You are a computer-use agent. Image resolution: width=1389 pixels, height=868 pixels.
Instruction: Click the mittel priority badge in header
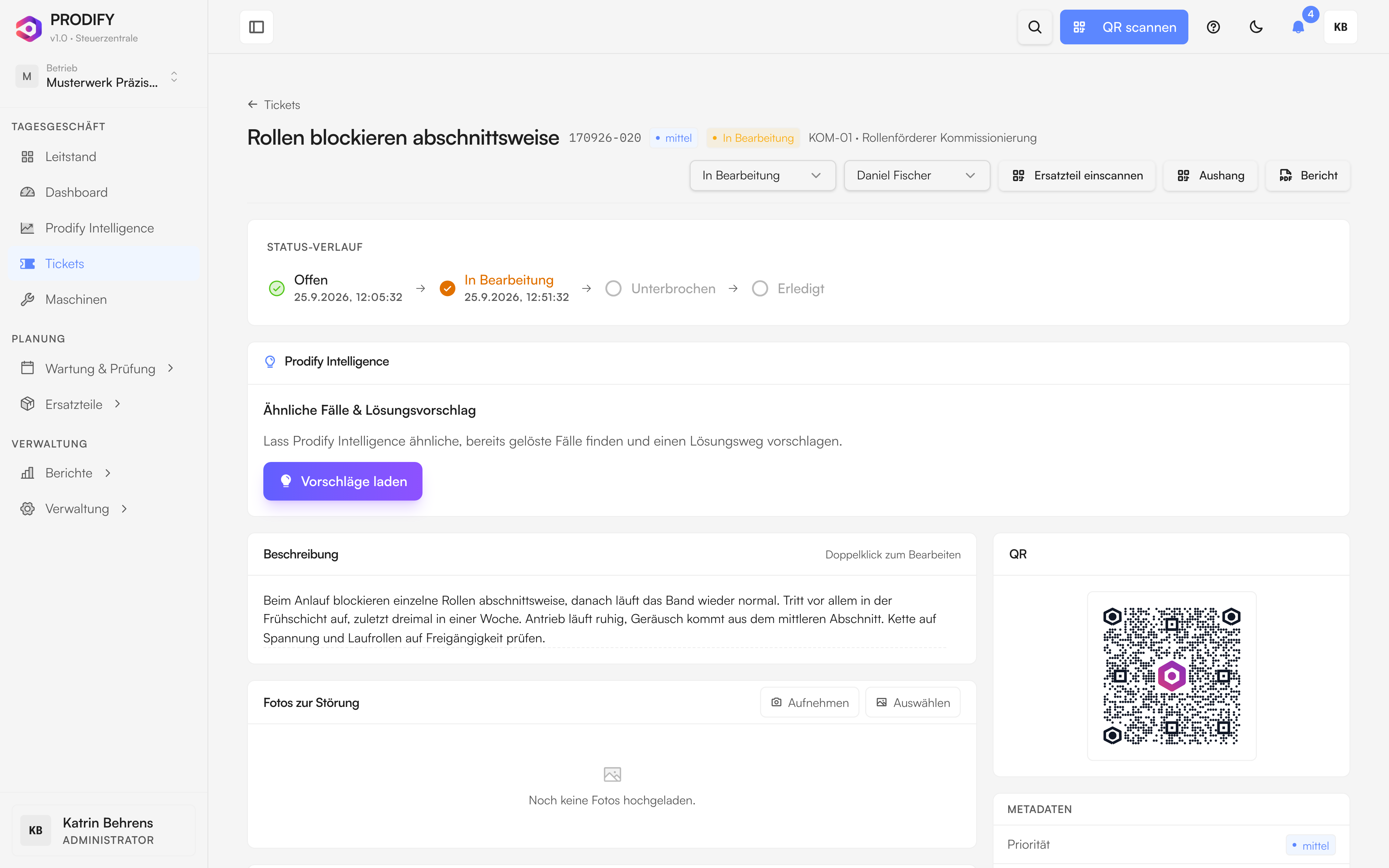pos(673,138)
